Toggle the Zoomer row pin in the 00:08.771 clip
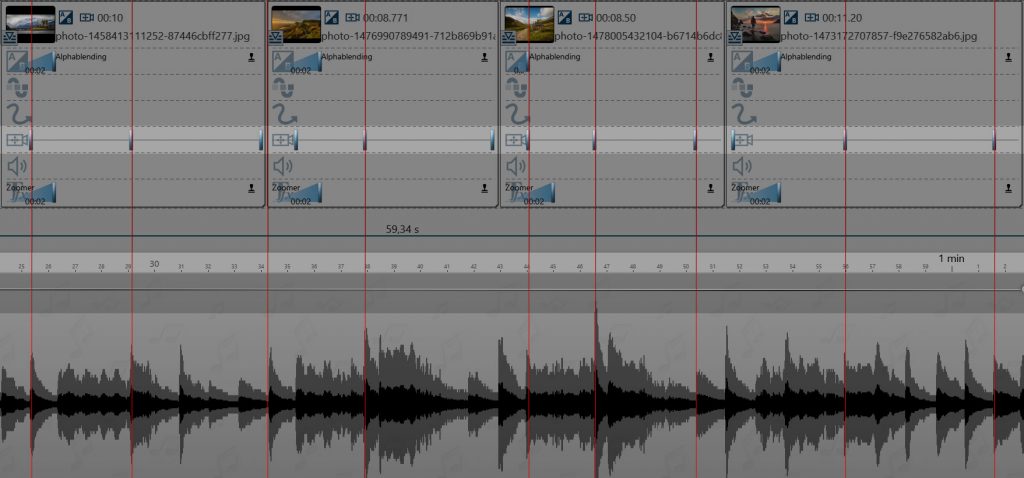 point(485,188)
